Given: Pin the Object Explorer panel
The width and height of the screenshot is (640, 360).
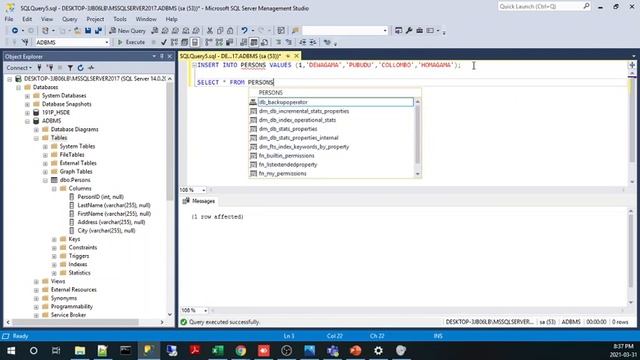Looking at the screenshot, I should point(162,56).
